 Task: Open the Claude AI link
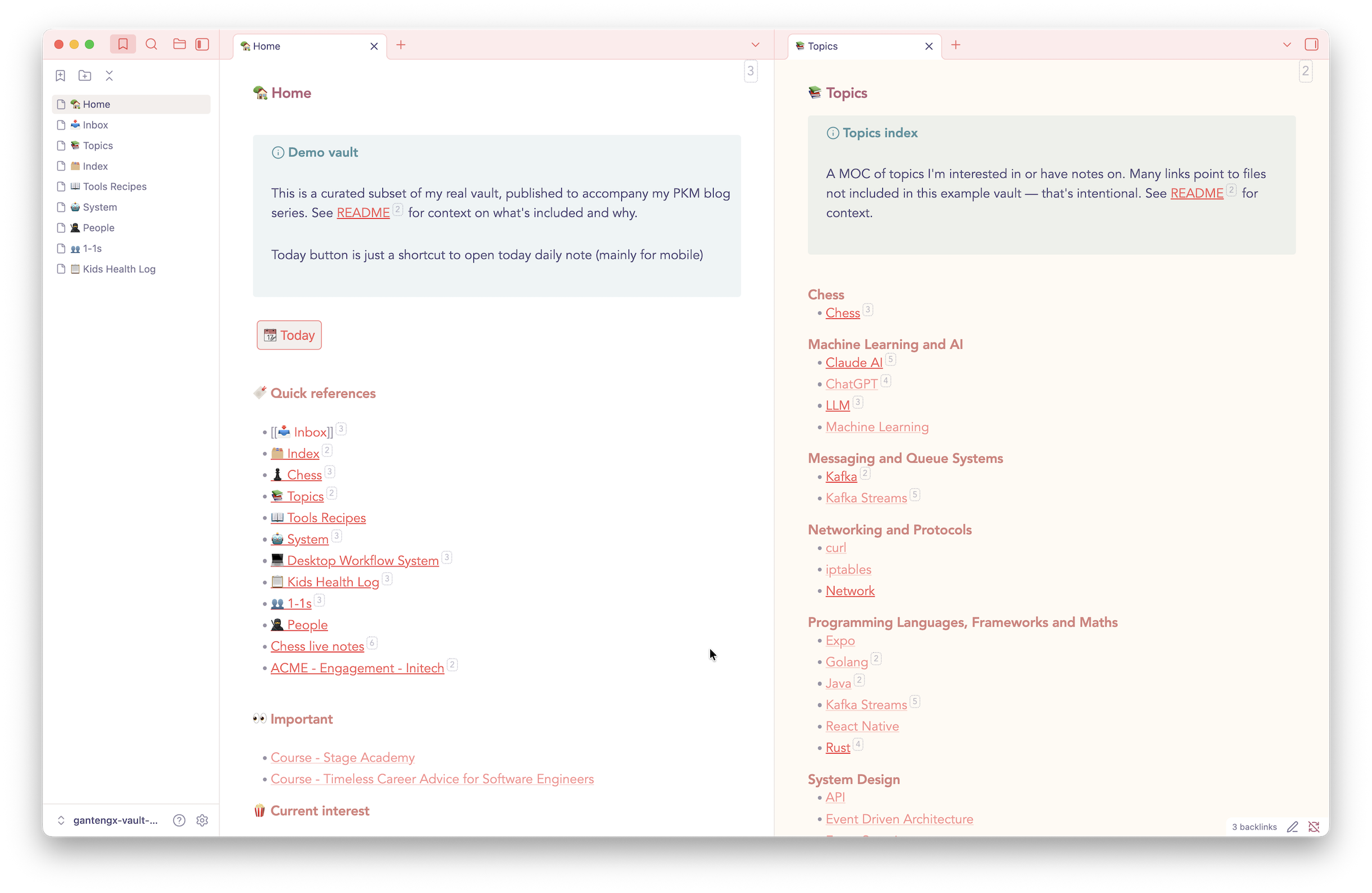pos(854,363)
